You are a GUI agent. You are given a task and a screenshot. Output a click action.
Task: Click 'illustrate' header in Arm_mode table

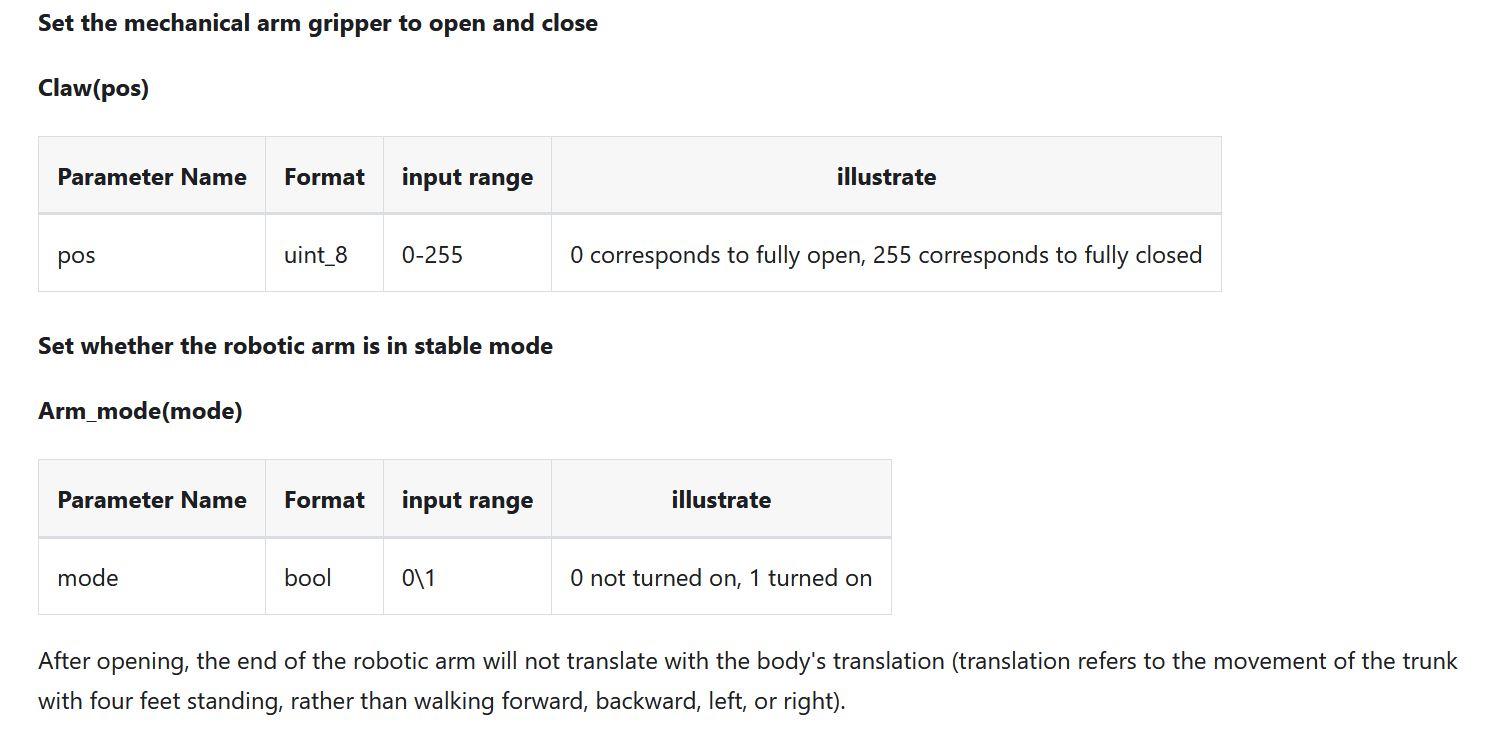[x=721, y=500]
